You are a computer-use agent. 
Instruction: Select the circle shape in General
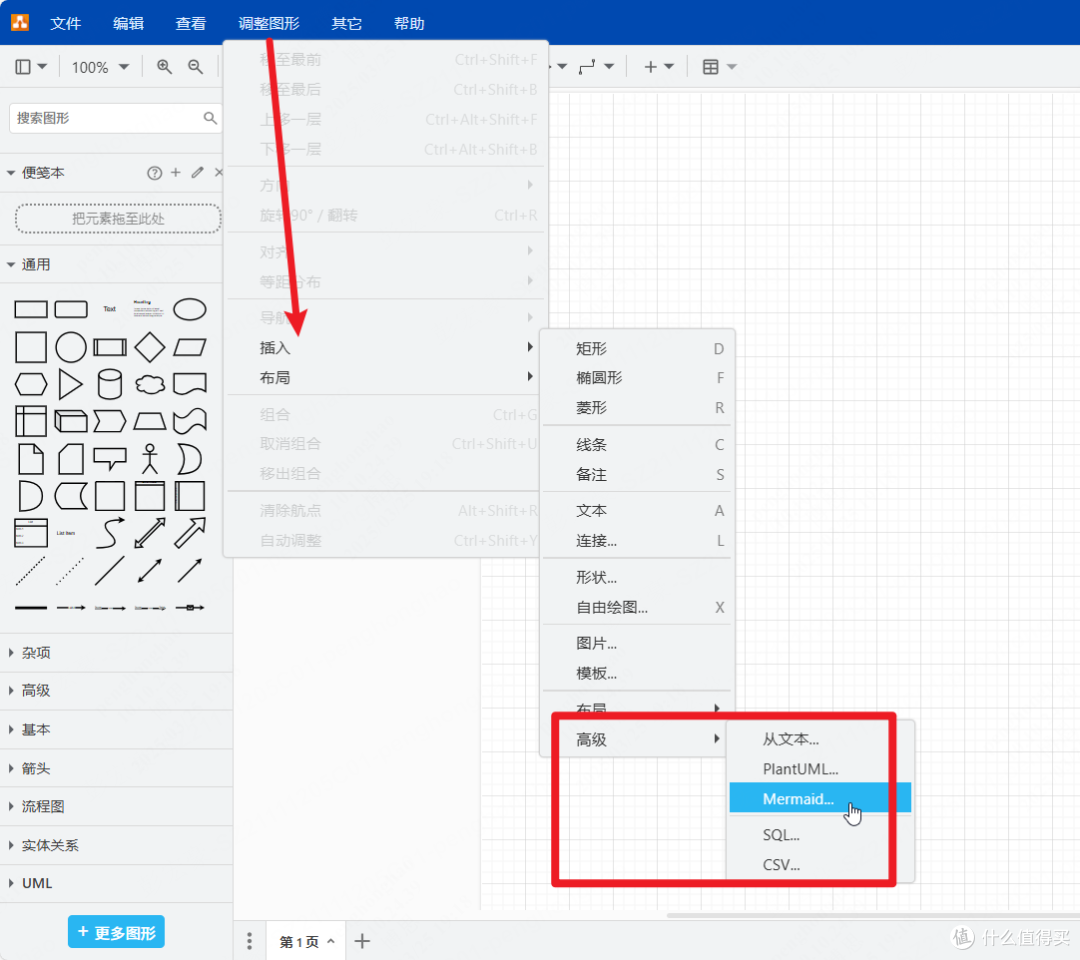[70, 347]
